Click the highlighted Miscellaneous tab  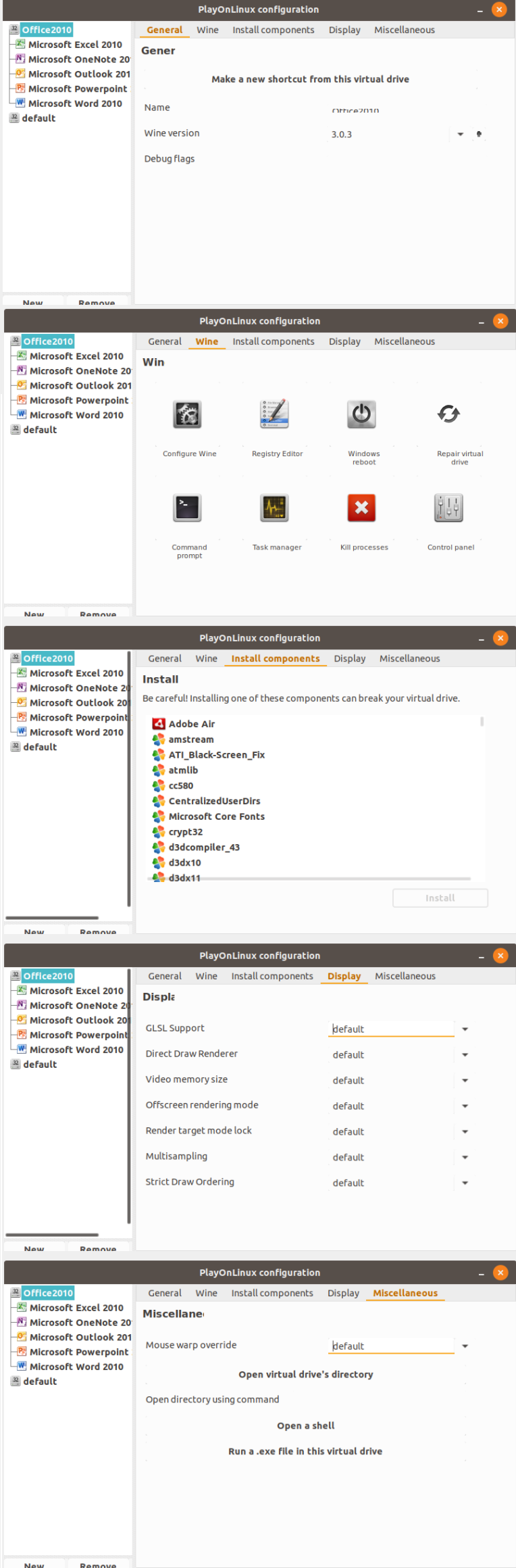click(405, 1294)
